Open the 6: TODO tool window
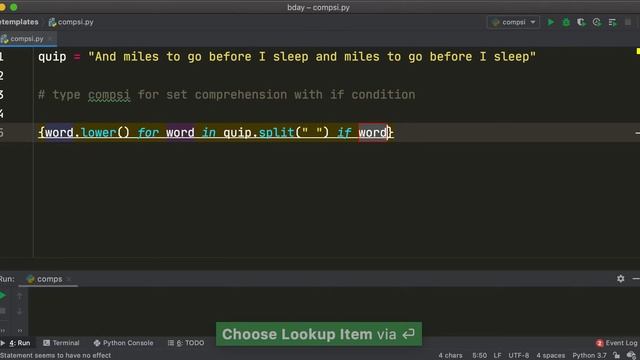 [x=186, y=343]
